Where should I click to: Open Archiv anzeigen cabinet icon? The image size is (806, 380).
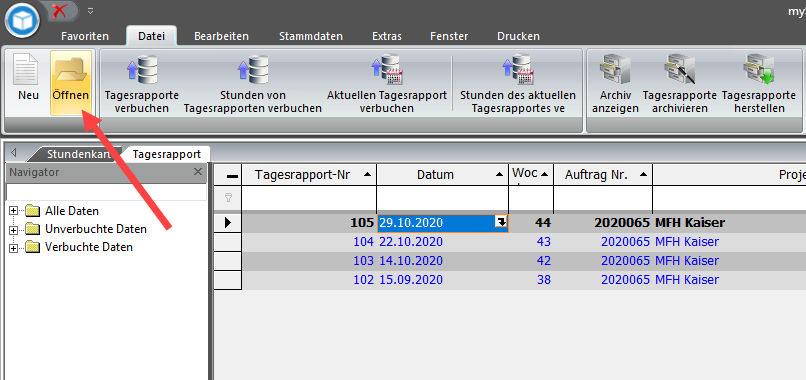point(615,69)
